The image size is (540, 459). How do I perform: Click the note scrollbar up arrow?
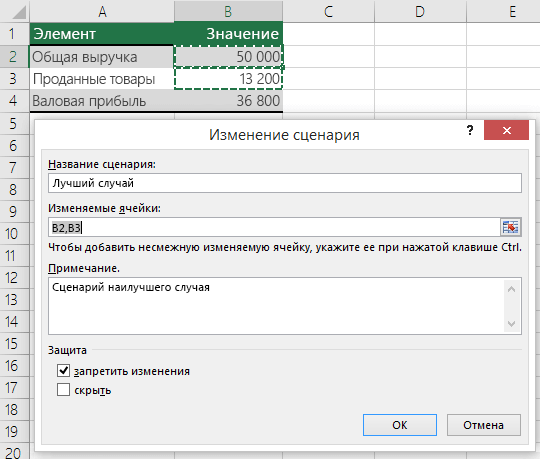(511, 289)
